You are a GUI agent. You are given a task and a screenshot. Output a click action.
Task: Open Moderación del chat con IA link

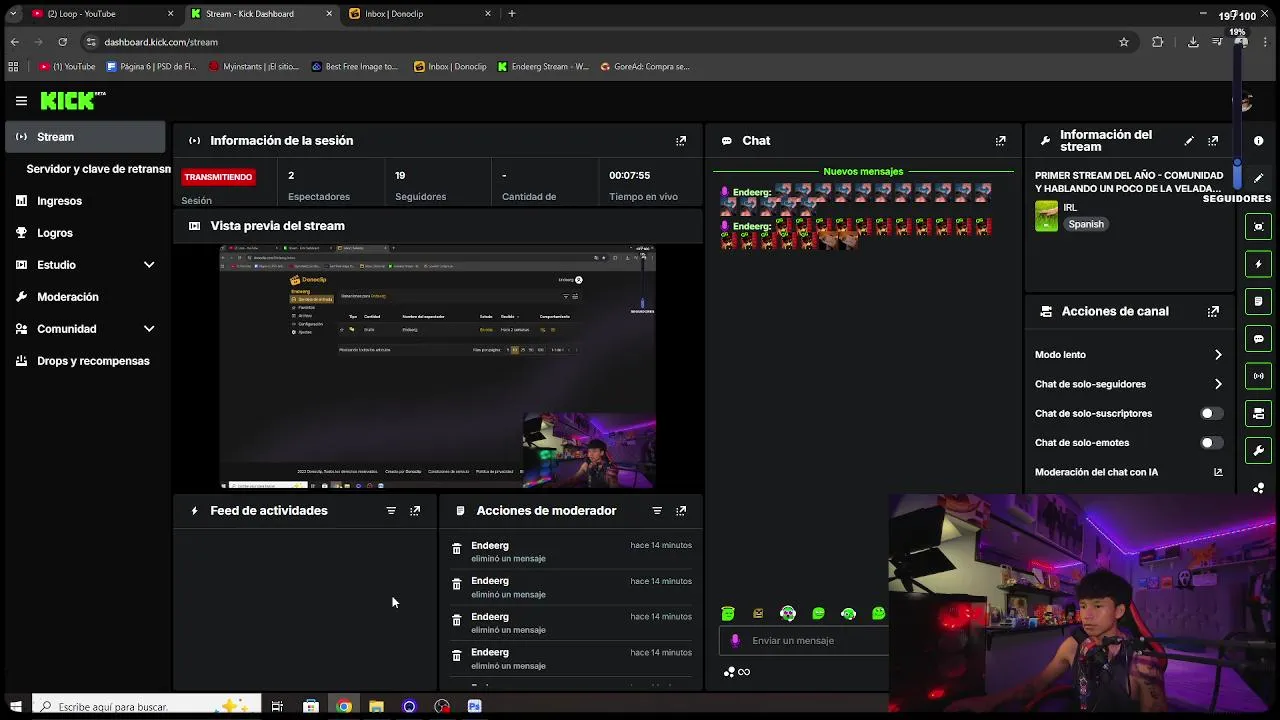point(1128,472)
